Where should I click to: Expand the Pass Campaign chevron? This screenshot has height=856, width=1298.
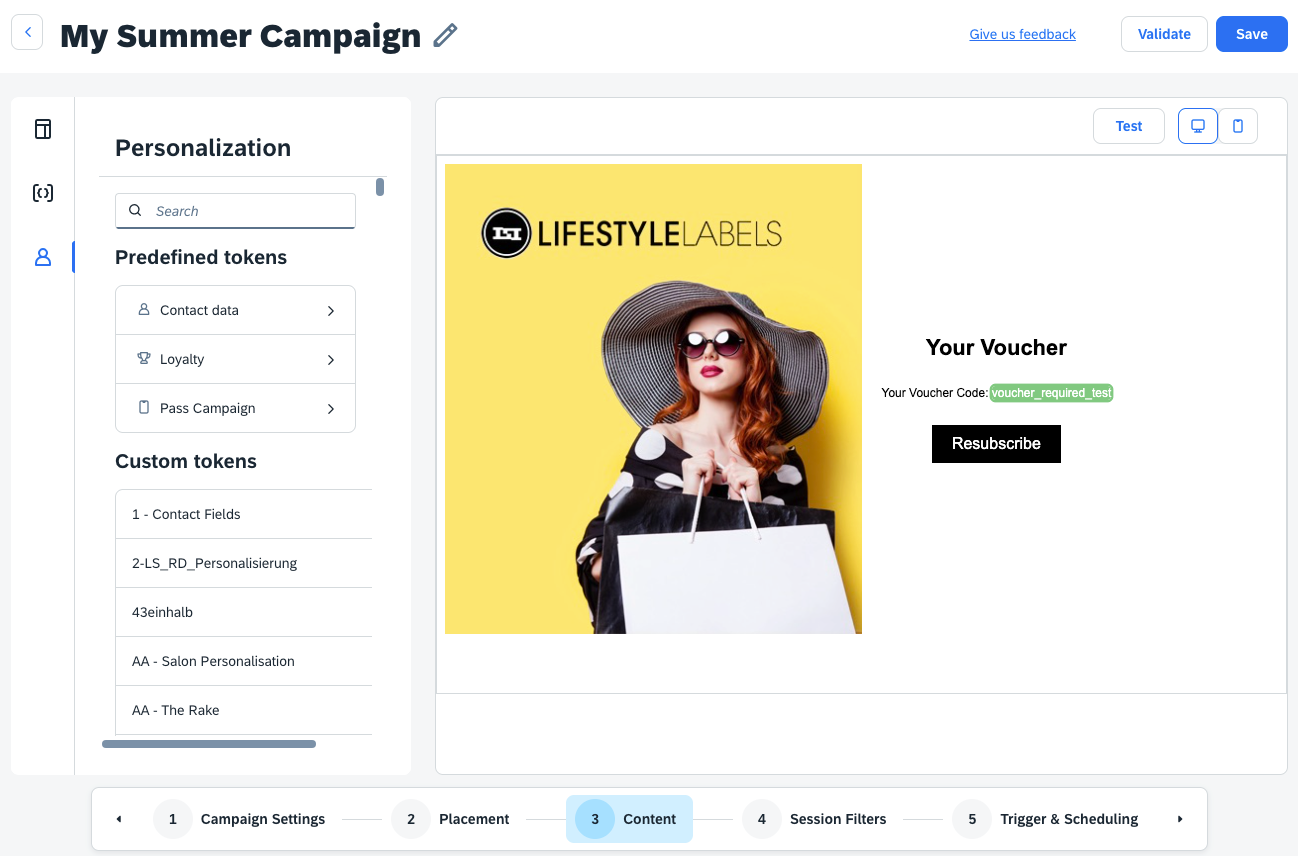click(331, 409)
